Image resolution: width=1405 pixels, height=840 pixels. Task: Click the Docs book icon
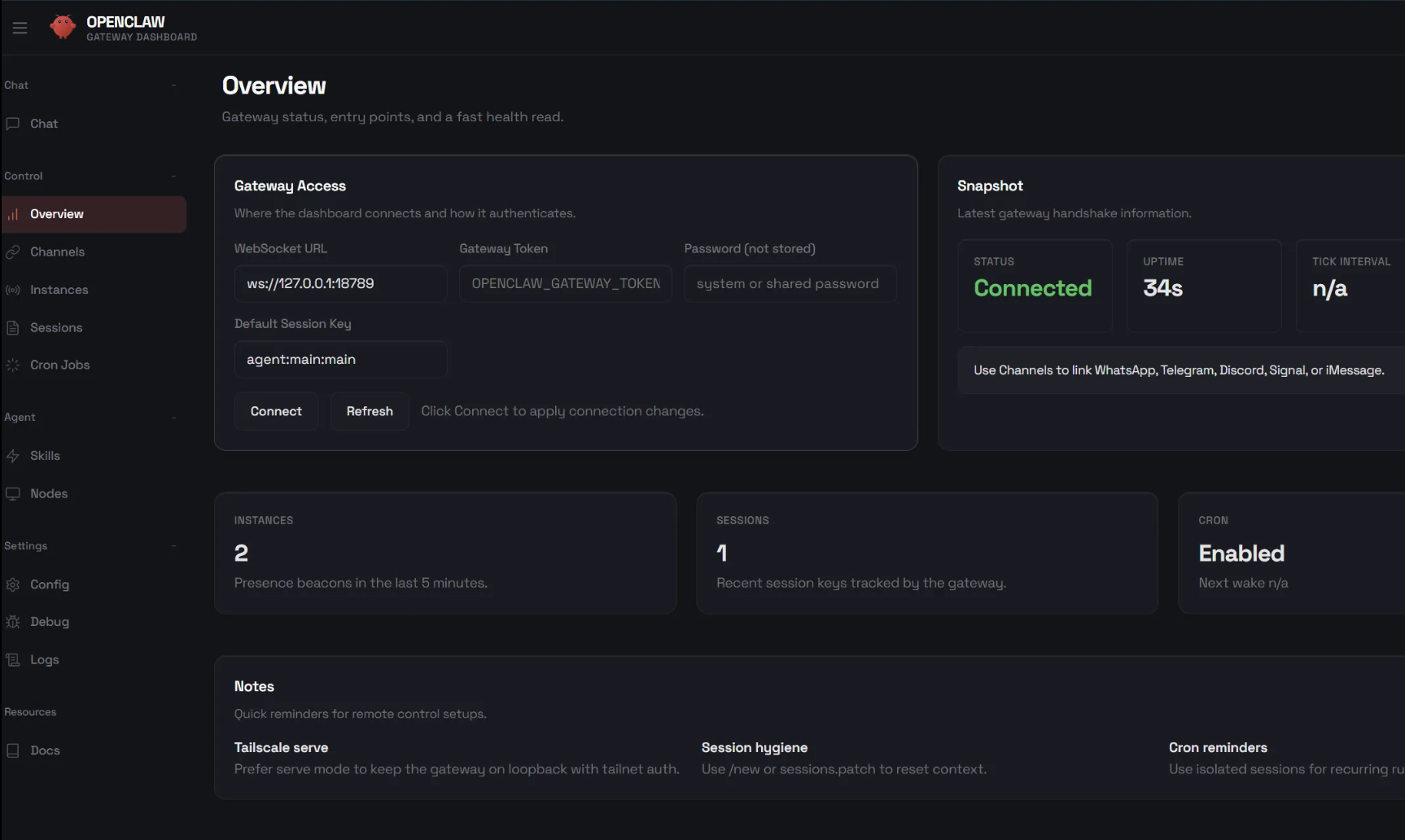(13, 750)
